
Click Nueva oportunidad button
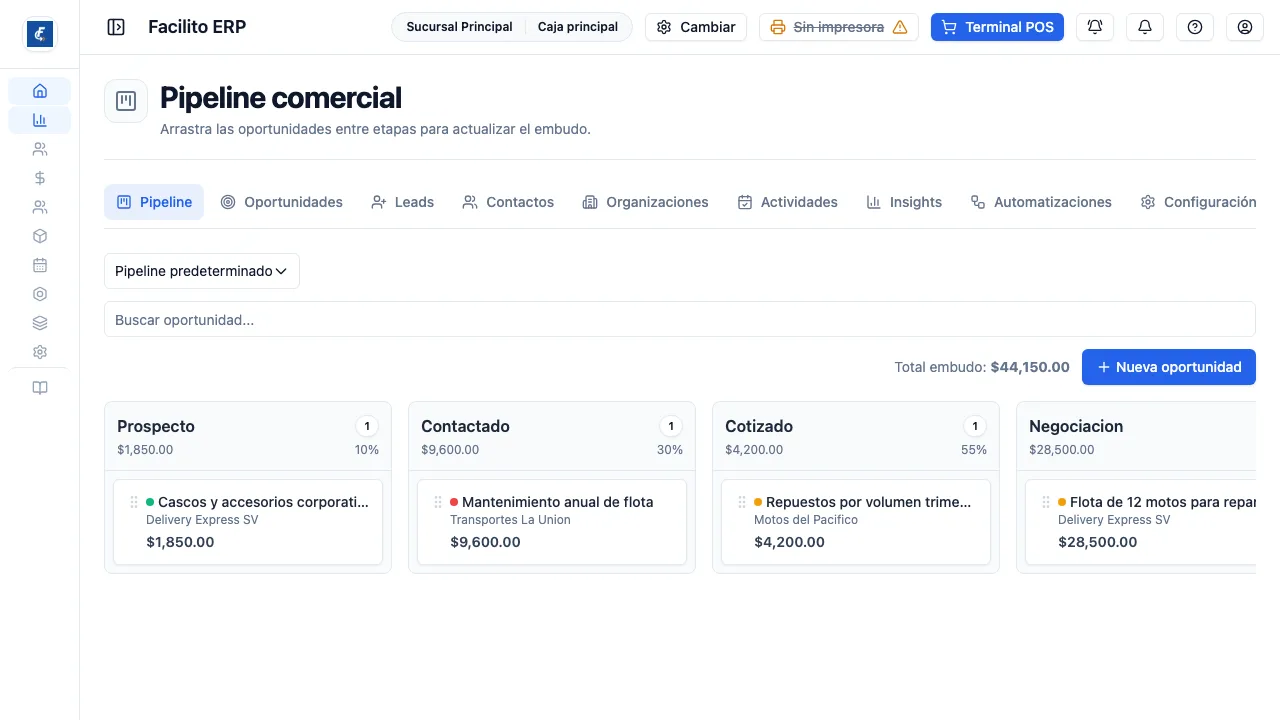click(1169, 367)
